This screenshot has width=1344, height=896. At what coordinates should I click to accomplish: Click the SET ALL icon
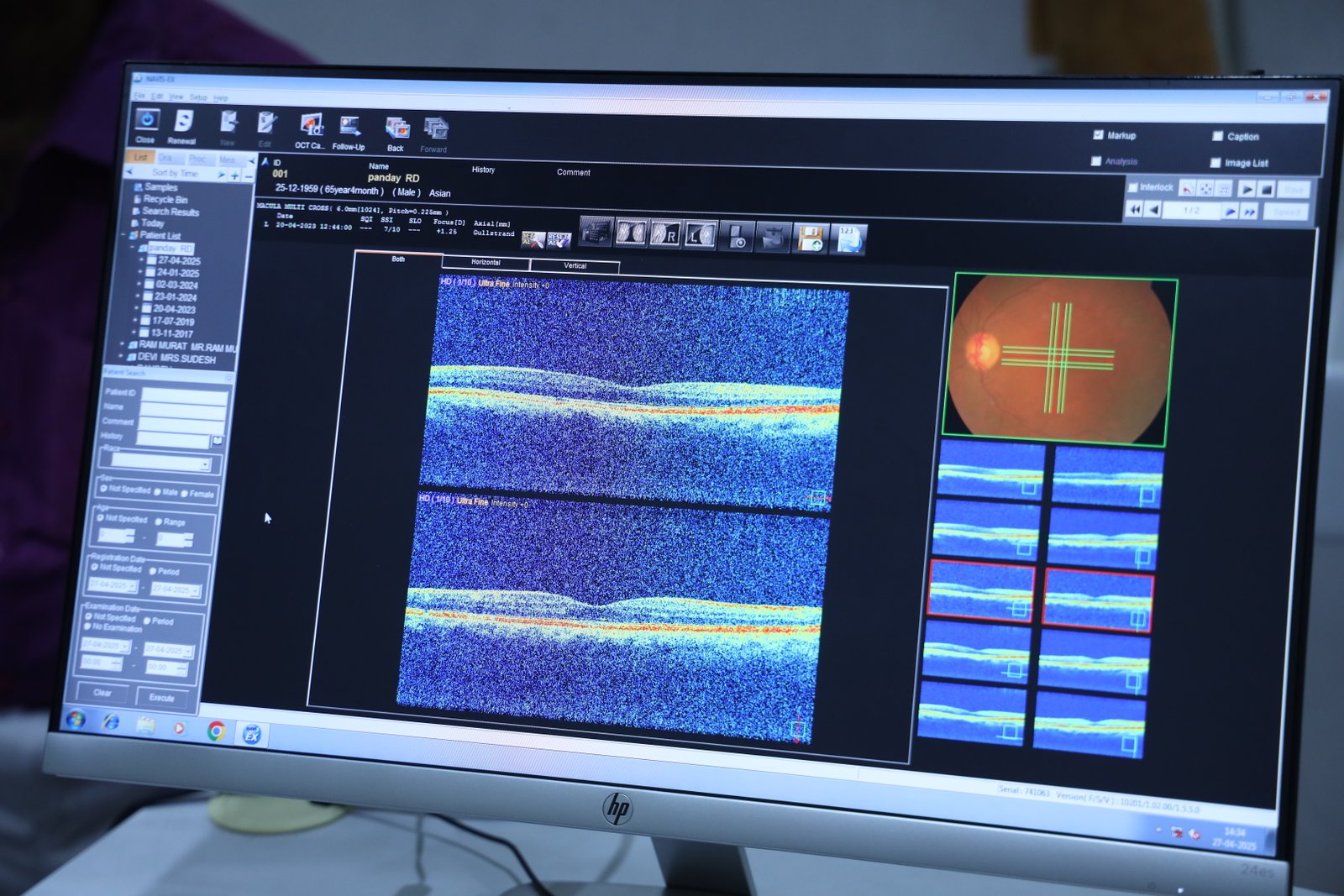click(x=533, y=240)
